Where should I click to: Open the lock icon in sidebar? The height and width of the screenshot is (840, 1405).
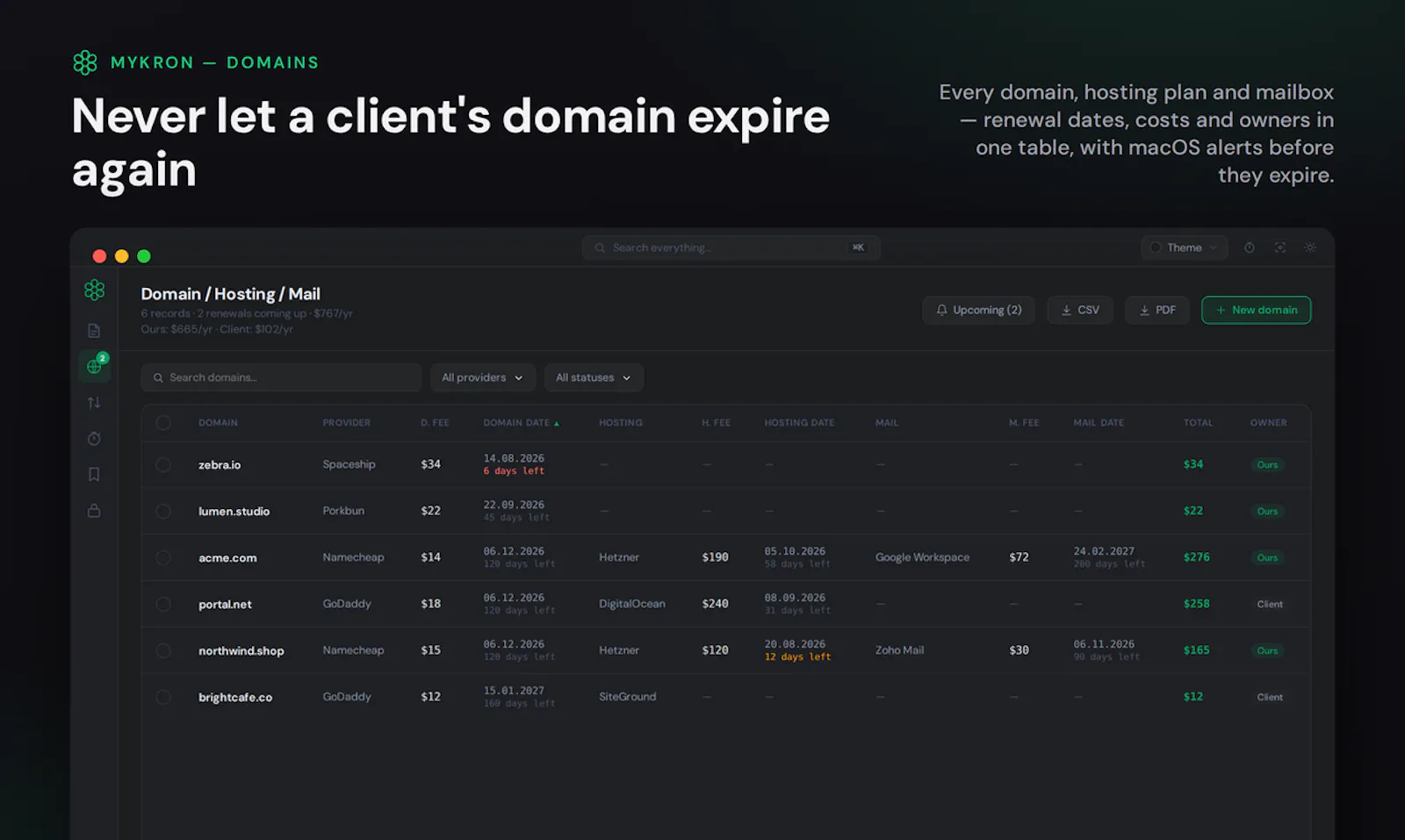[94, 511]
